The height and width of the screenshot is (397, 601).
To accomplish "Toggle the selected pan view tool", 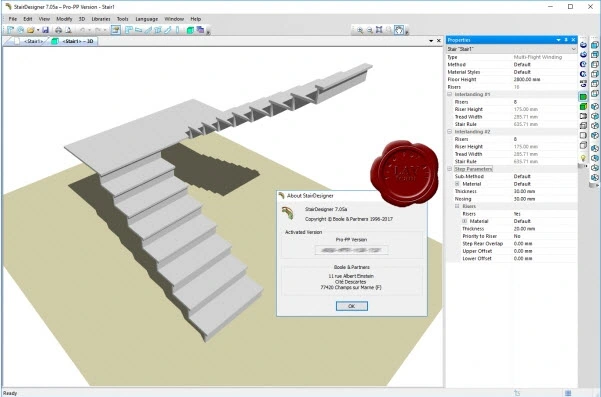I will pos(399,30).
